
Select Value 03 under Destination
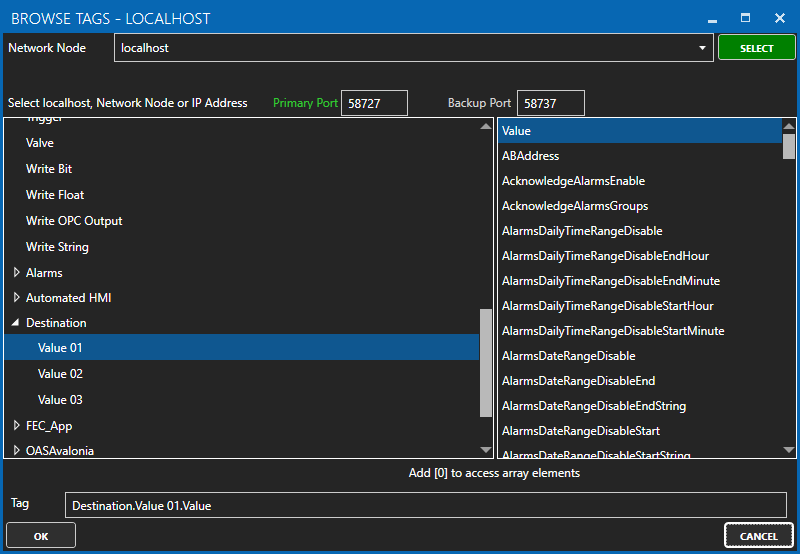60,400
